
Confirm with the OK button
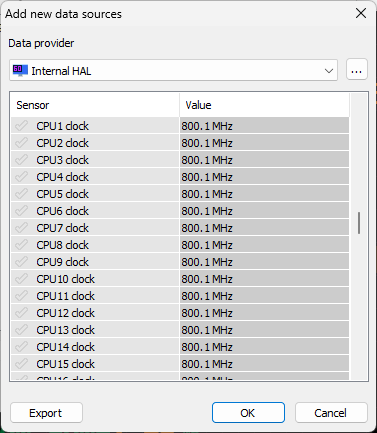tap(248, 413)
